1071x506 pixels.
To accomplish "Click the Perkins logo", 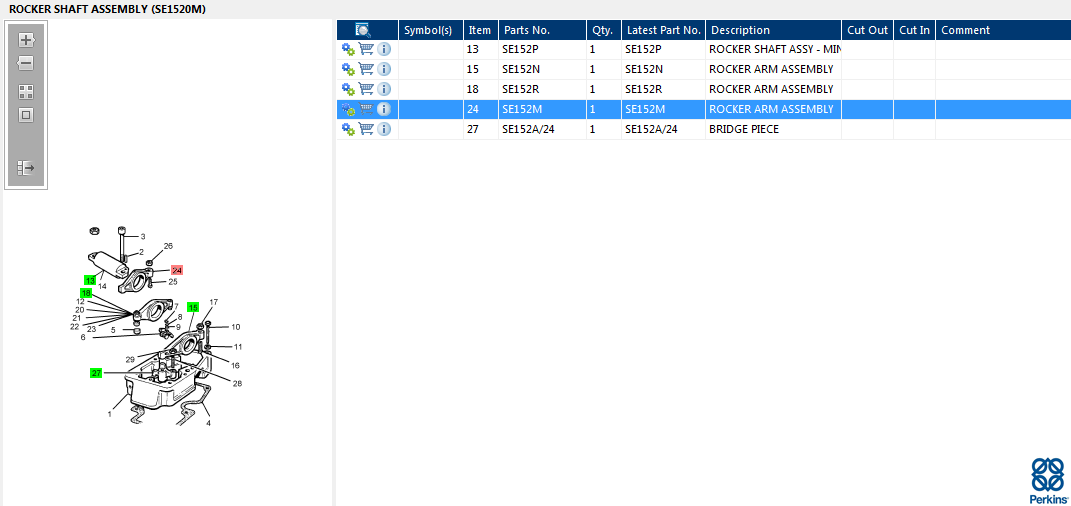I will click(1048, 481).
